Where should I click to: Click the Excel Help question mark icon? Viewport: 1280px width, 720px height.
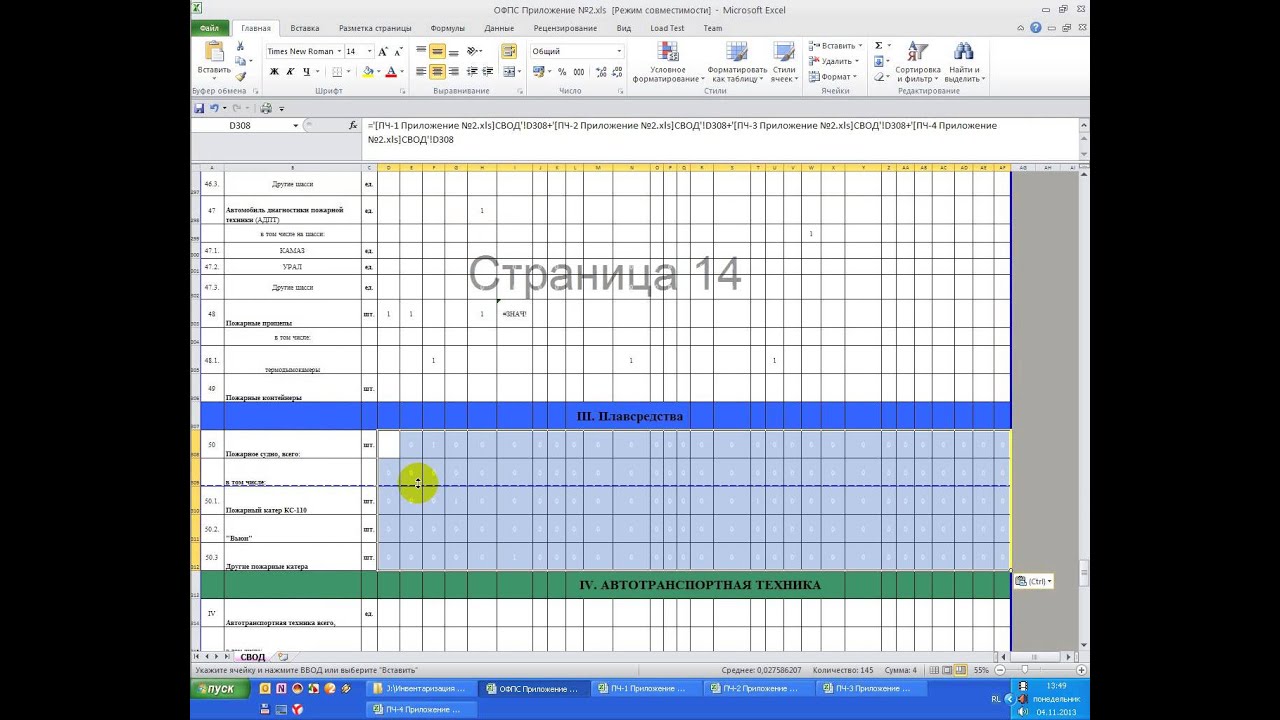click(x=1035, y=28)
